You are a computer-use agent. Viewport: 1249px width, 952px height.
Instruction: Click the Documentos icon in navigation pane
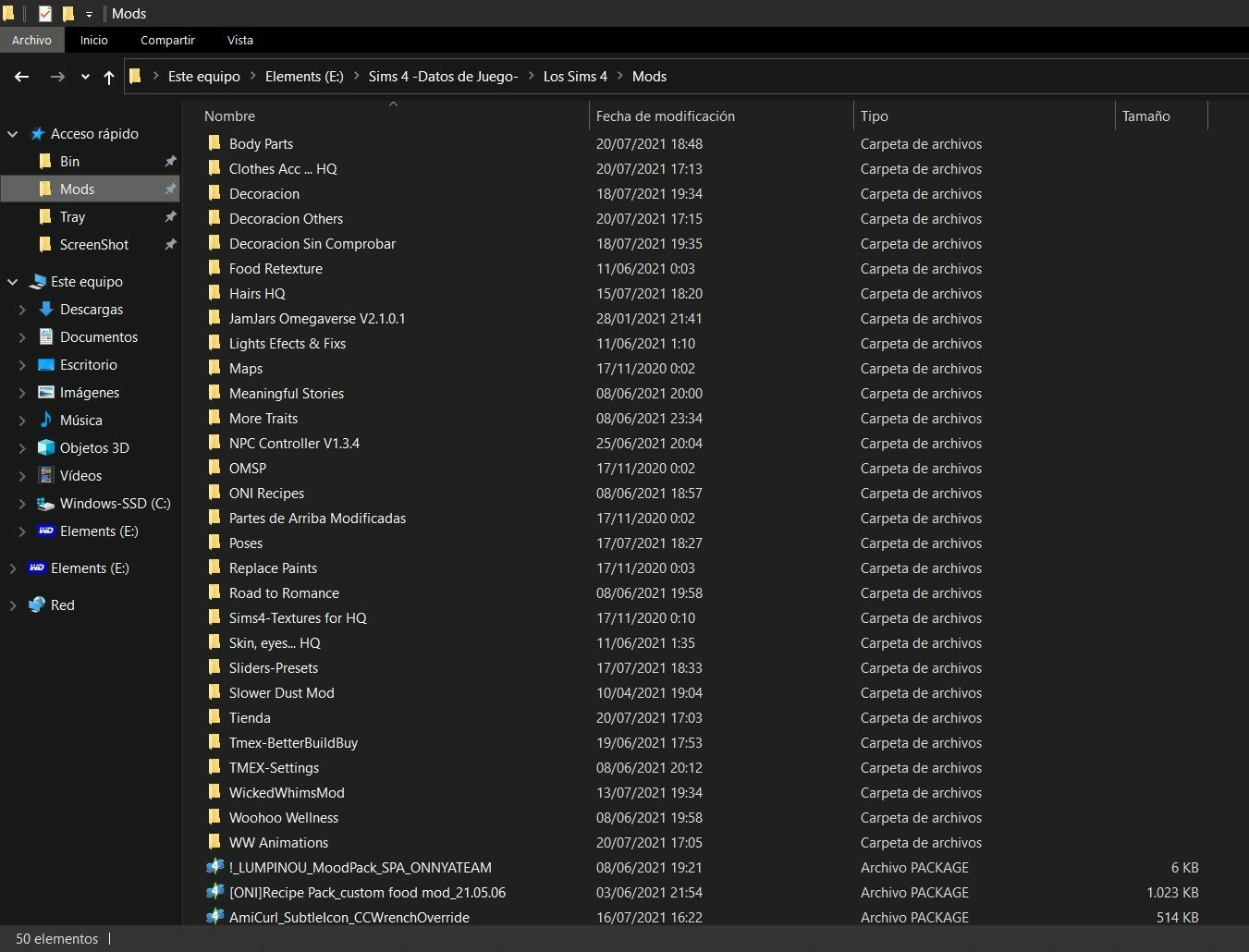pos(45,336)
